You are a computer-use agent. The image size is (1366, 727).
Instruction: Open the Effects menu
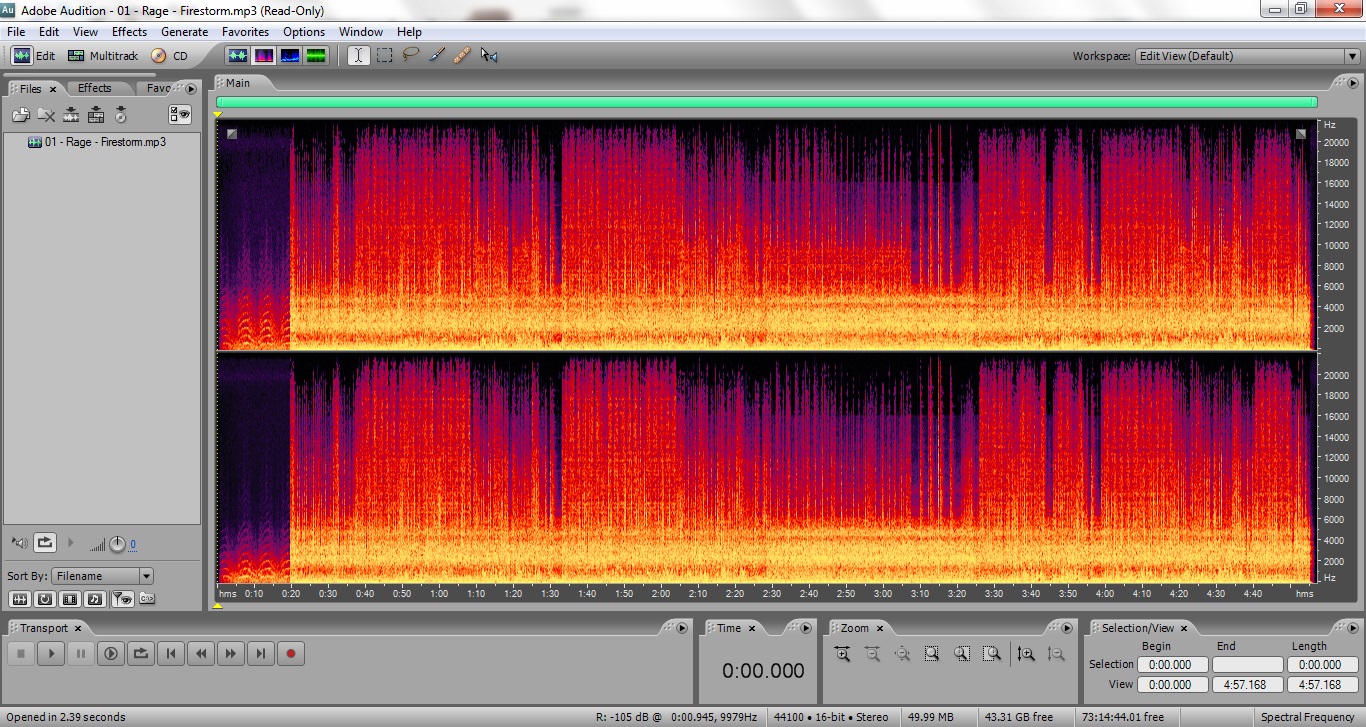pos(129,32)
